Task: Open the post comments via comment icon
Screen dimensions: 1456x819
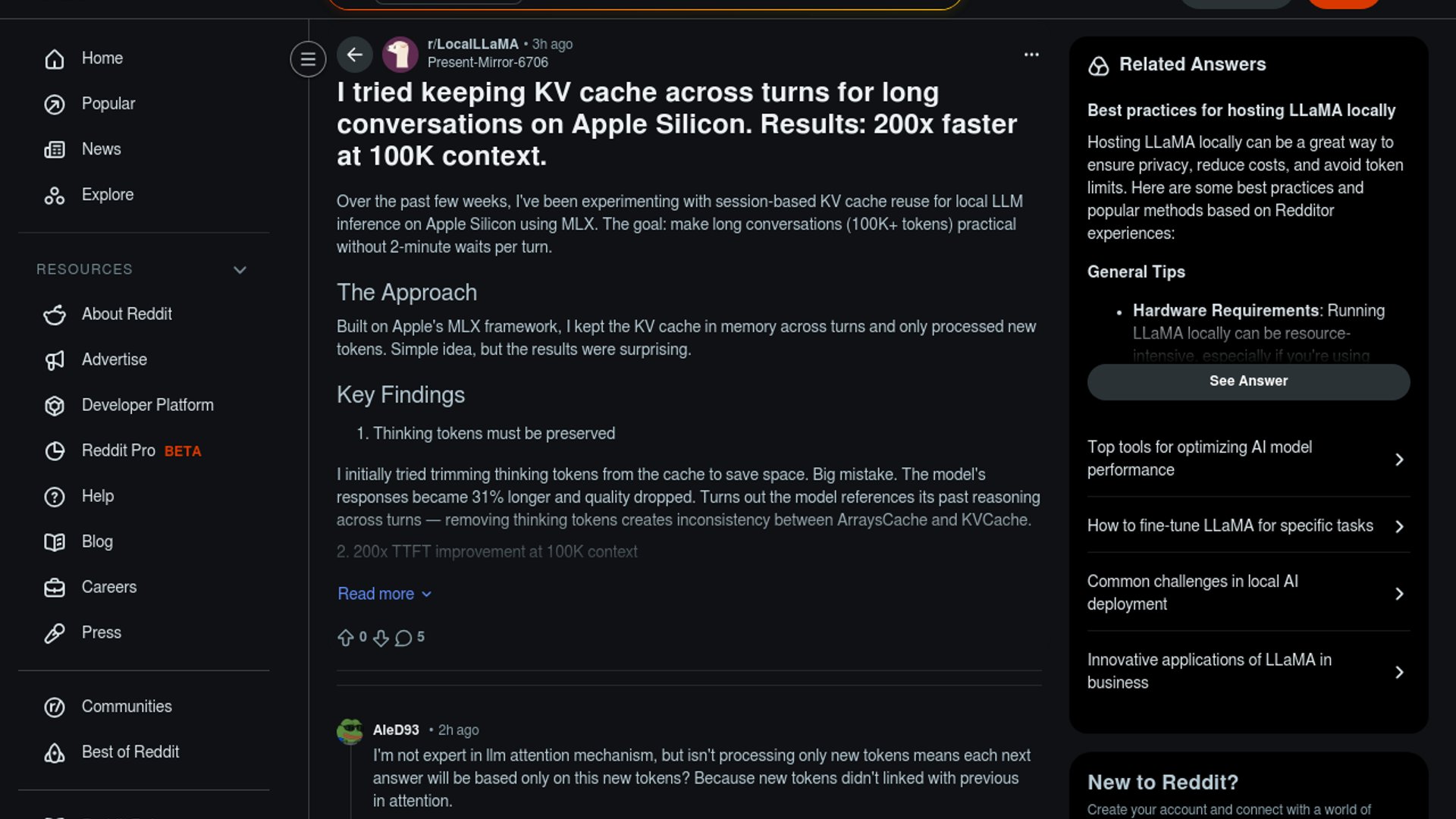Action: coord(403,638)
